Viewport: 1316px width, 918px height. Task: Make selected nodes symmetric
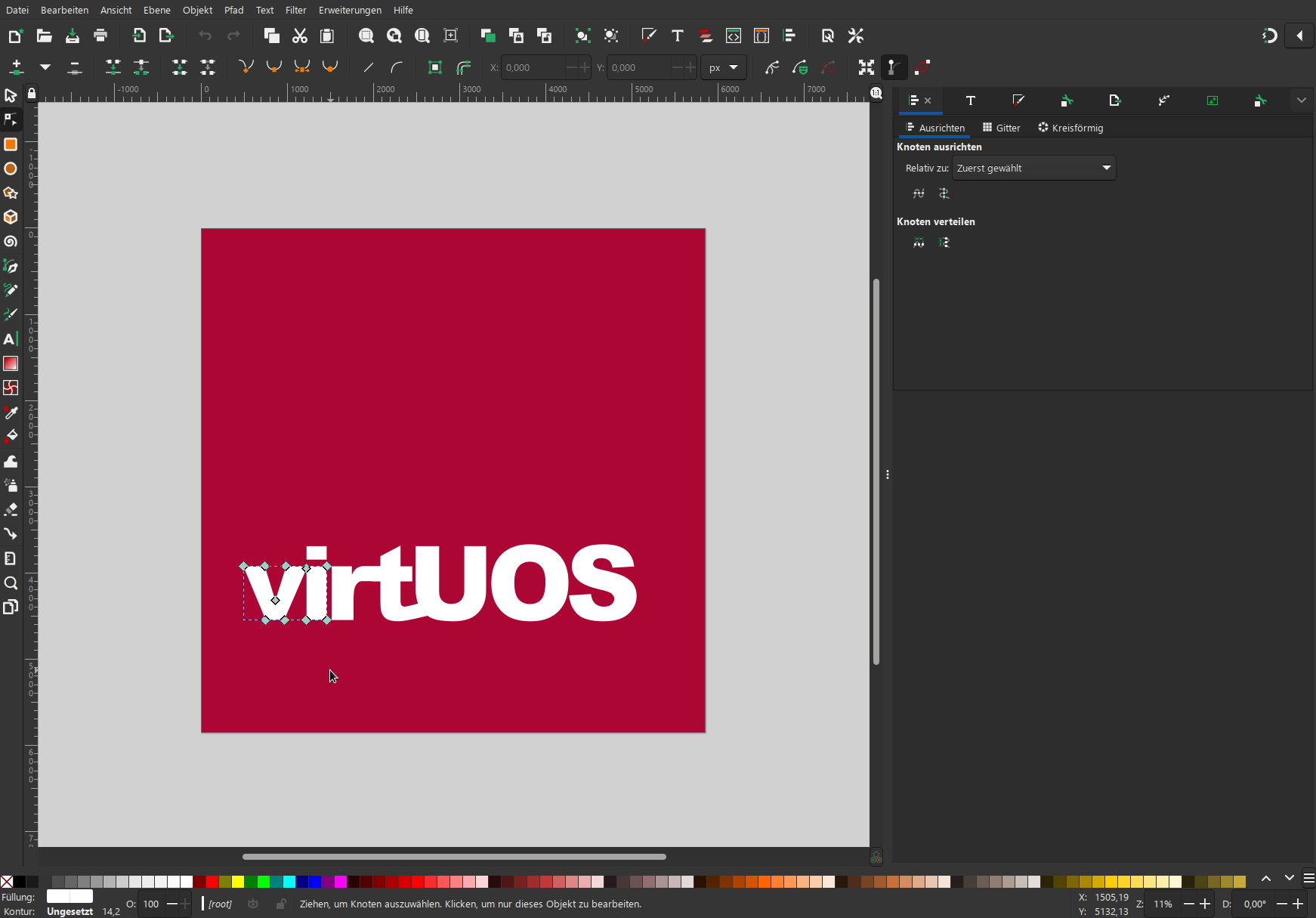(x=302, y=67)
